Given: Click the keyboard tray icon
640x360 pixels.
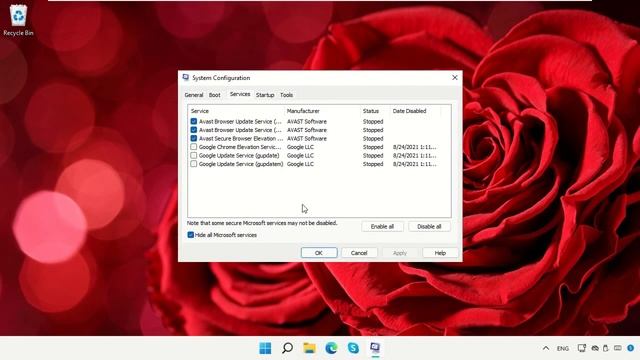Looking at the screenshot, I should click(x=618, y=348).
